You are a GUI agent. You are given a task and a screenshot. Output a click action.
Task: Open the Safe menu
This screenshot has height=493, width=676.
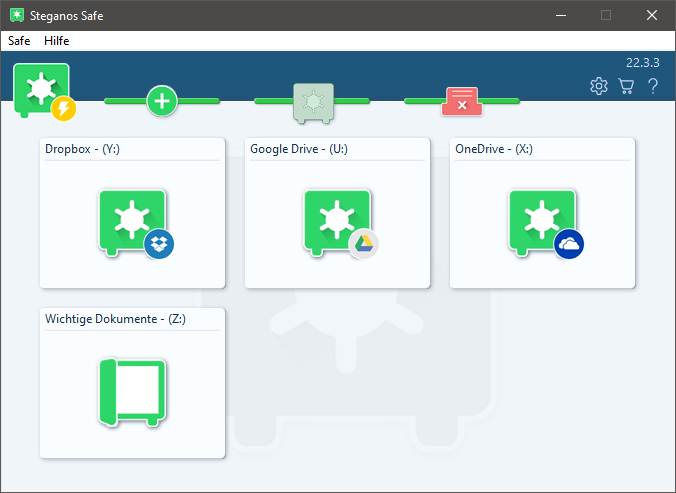point(19,41)
